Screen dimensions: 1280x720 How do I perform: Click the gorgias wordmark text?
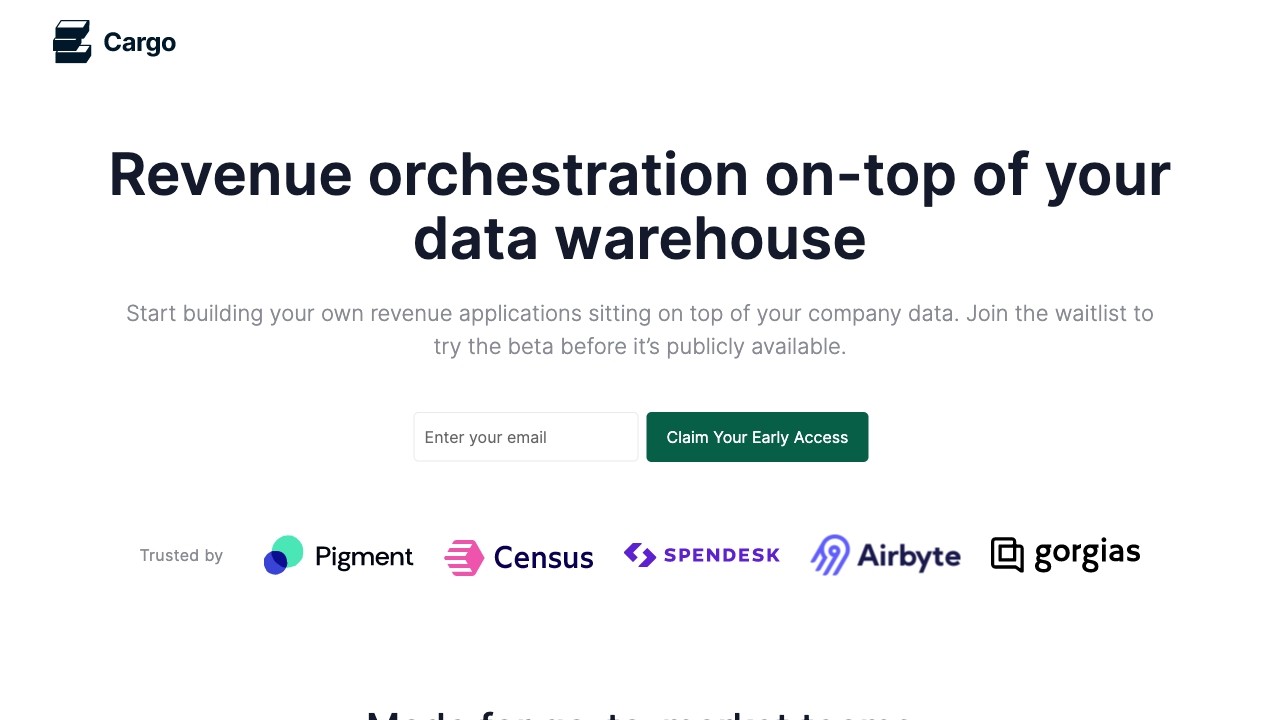(1087, 553)
